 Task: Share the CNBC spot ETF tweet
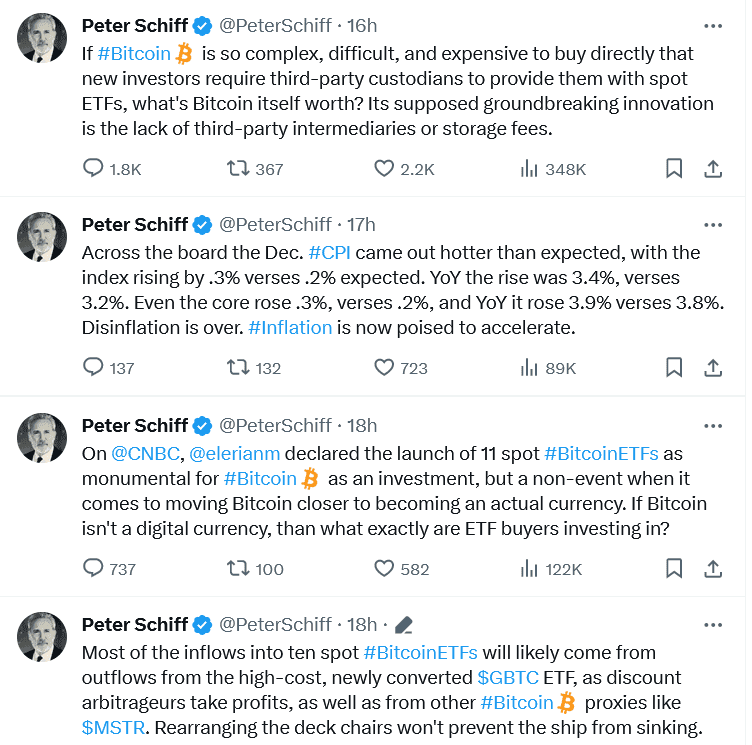click(x=713, y=568)
